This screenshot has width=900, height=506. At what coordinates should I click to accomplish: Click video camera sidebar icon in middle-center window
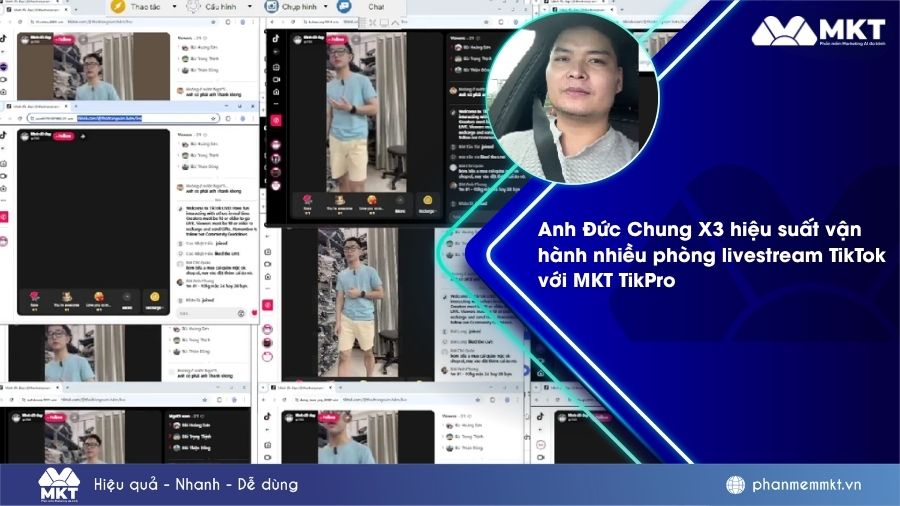(x=267, y=264)
